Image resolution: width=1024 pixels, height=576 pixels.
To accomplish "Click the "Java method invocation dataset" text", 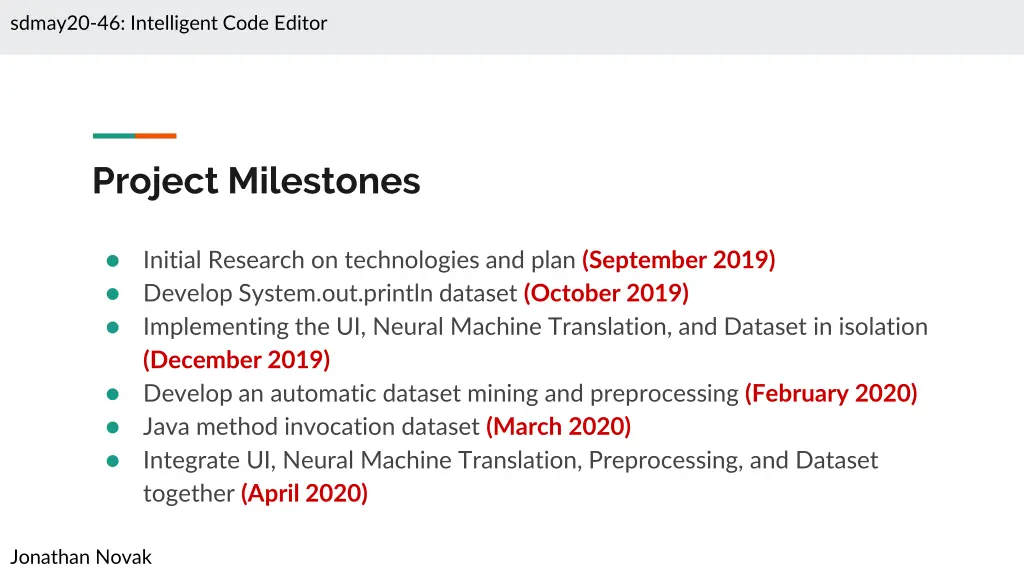I will (311, 427).
